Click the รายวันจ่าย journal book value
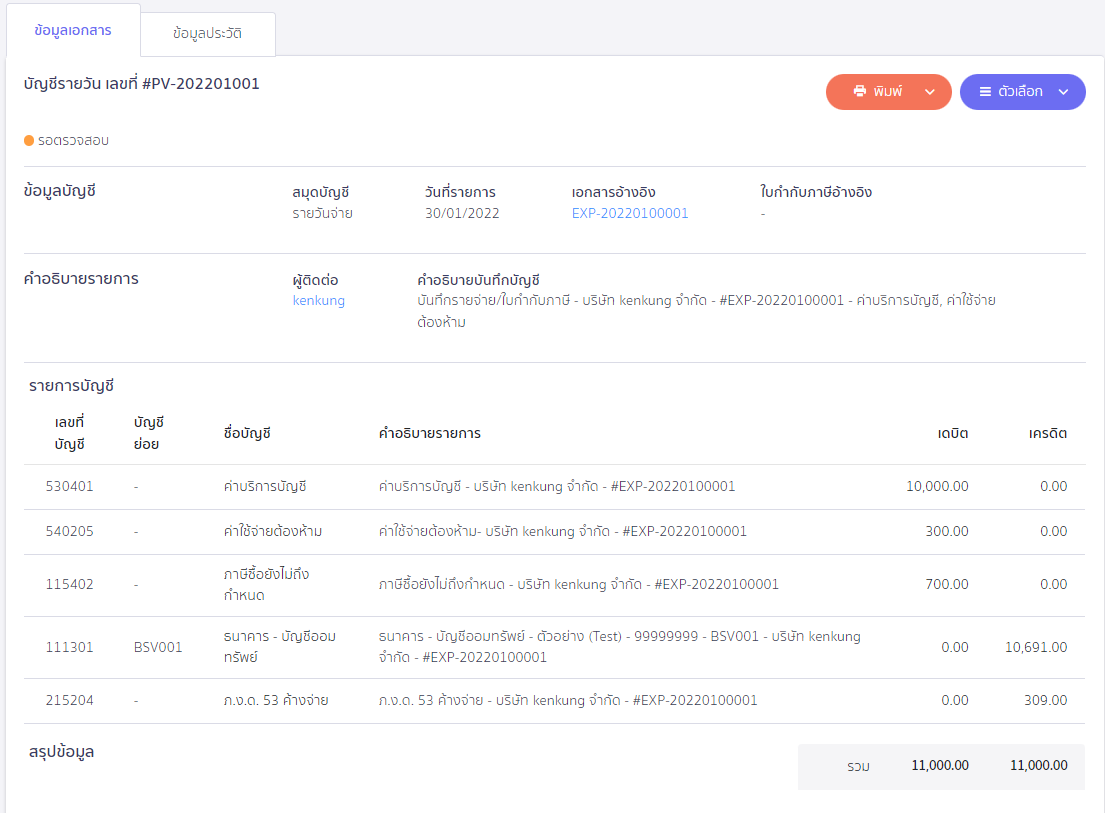The height and width of the screenshot is (813, 1105). [x=323, y=213]
